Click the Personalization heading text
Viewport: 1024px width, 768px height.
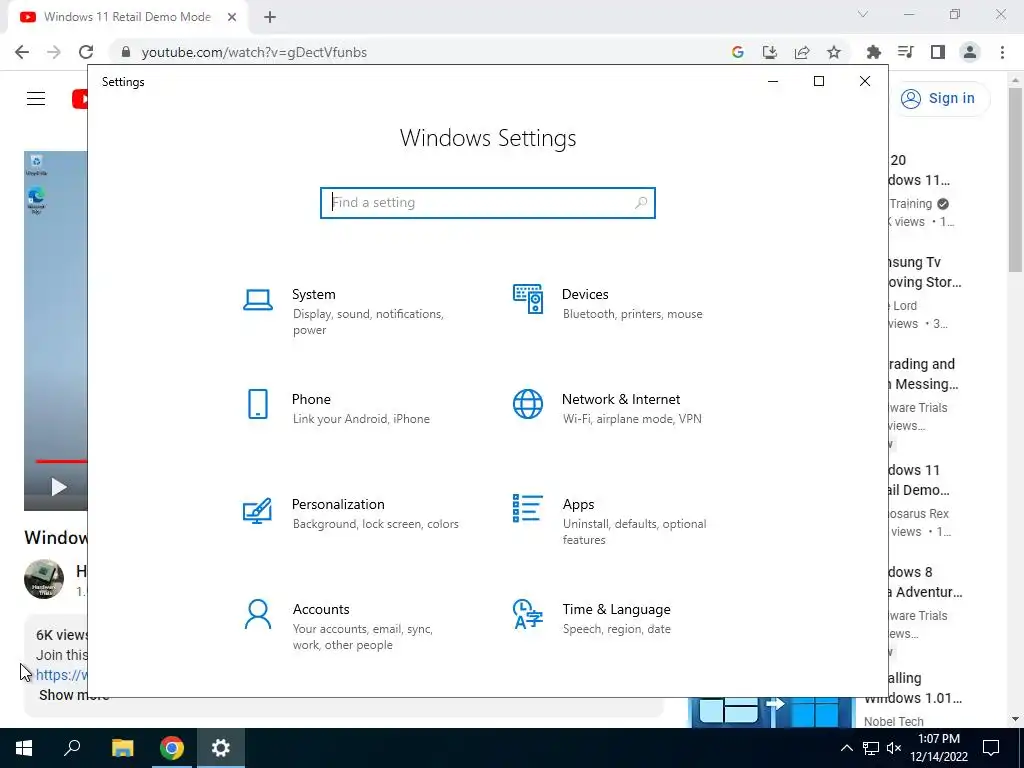(338, 504)
